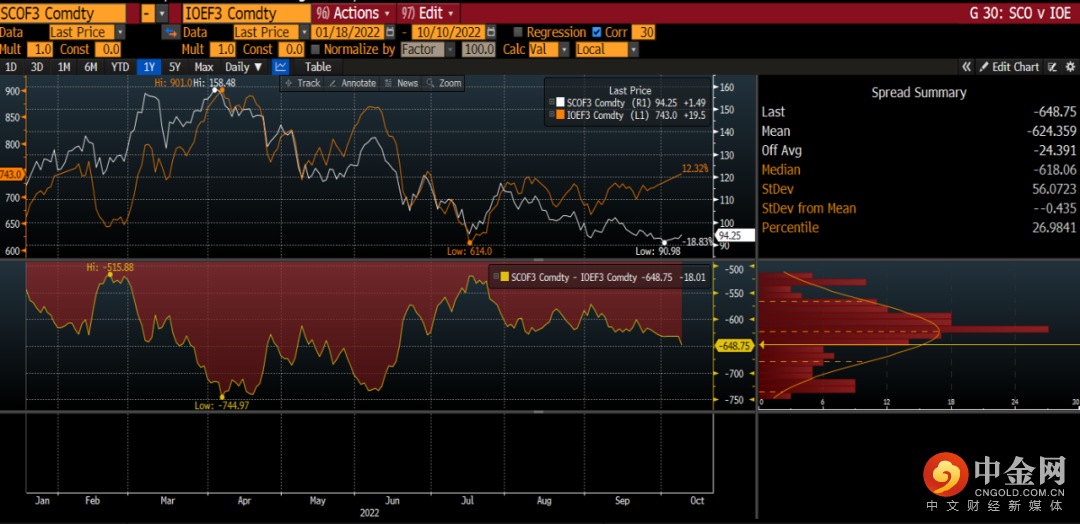Click the IOEF3 Comdty security field
This screenshot has height=524, width=1080.
(246, 13)
